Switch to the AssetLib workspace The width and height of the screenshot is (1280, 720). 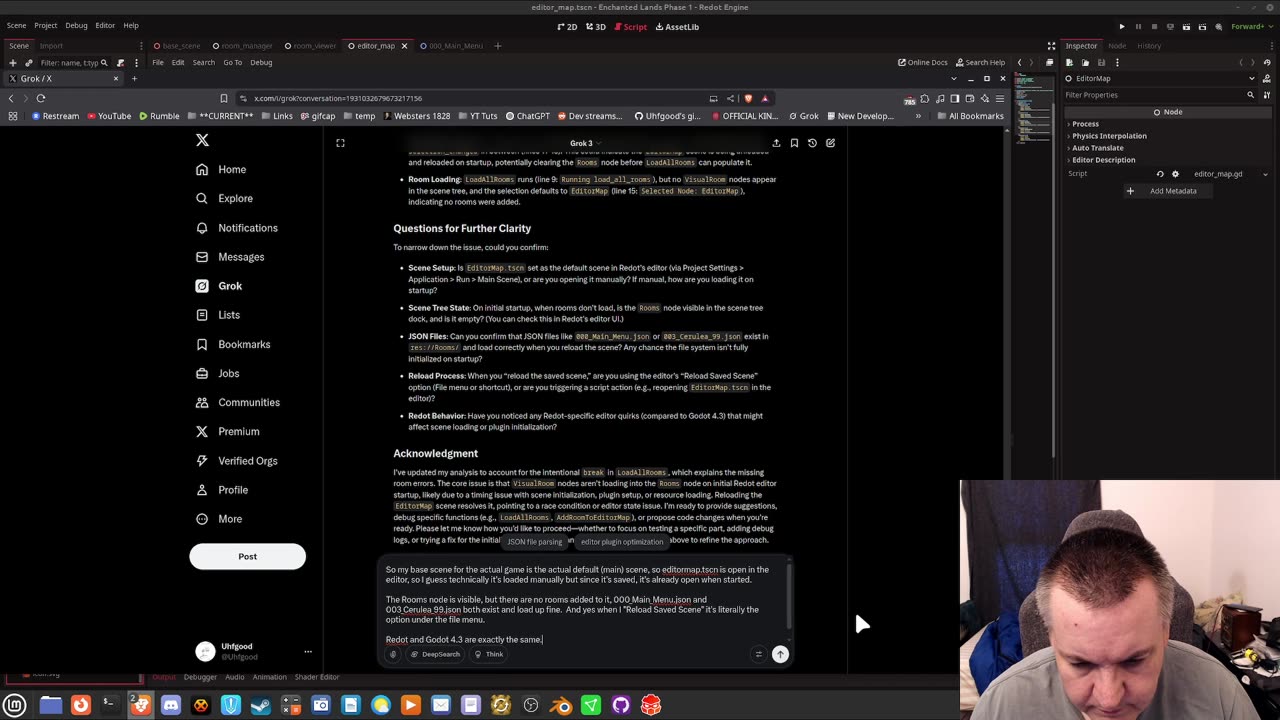[677, 27]
